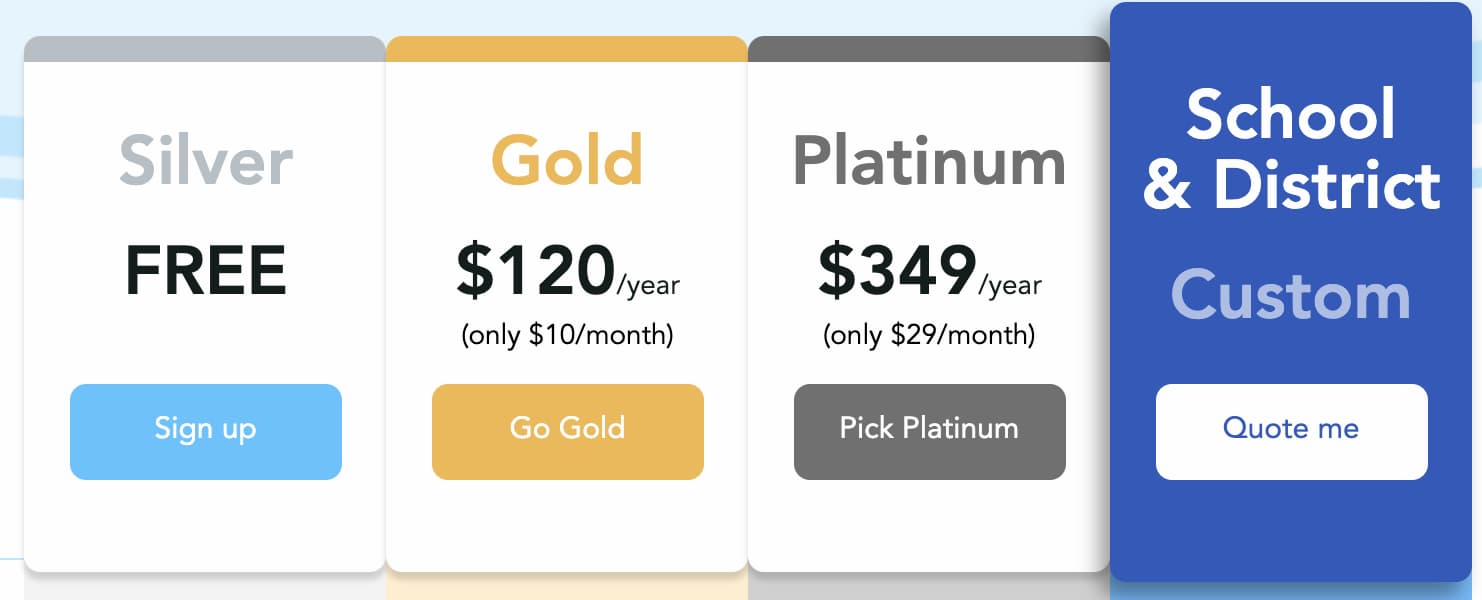Select the School & District heading
This screenshot has width=1482, height=600.
click(1292, 148)
